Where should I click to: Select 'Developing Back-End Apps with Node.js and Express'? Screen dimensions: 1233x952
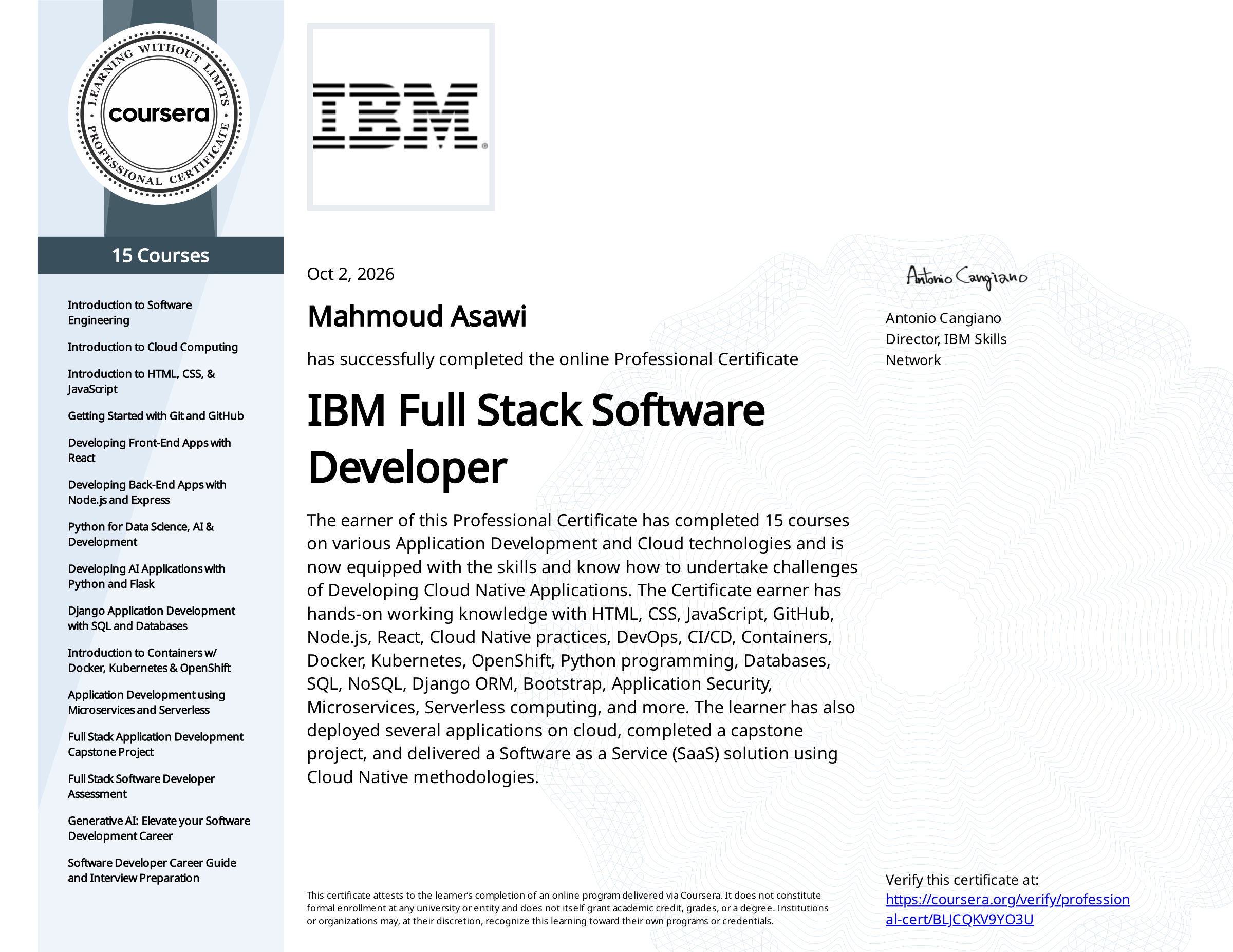(x=147, y=492)
